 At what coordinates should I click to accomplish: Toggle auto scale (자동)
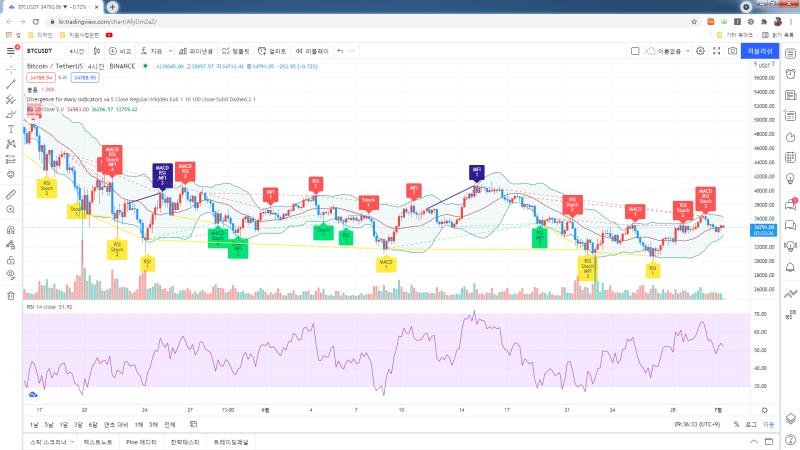tap(768, 424)
